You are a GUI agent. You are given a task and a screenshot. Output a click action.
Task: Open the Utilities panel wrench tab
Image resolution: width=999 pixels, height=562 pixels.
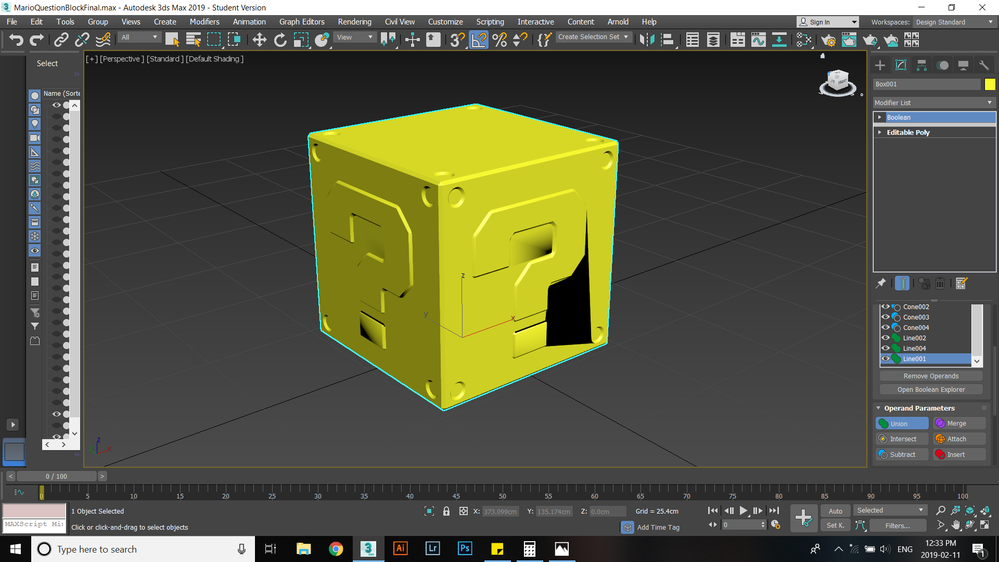tap(984, 65)
